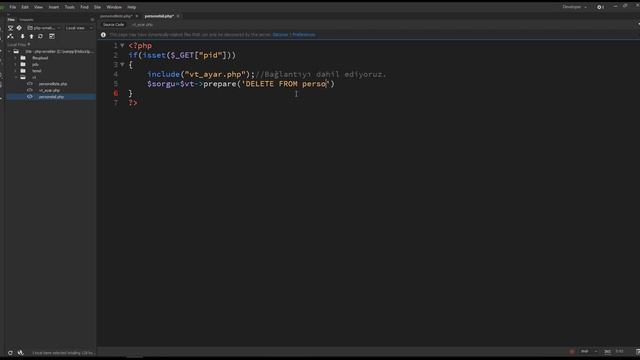The image size is (640, 360).
Task: Select the site root folder row
Action: (51, 51)
